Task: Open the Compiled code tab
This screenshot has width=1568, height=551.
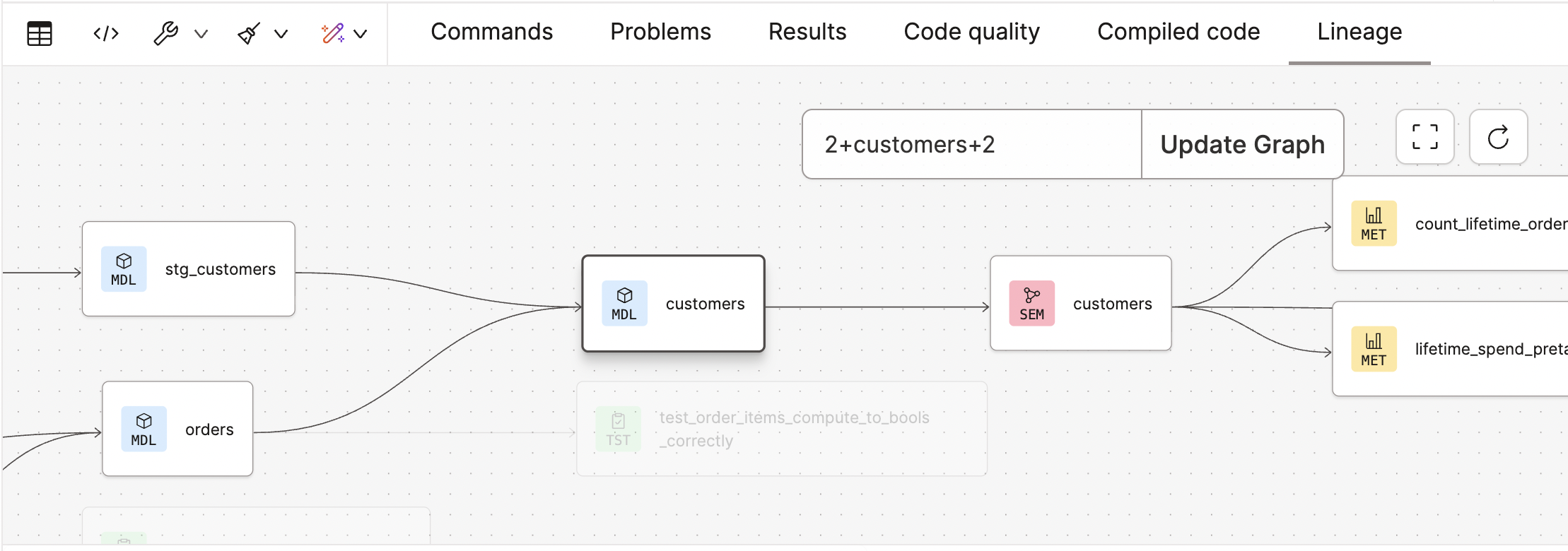Action: 1178,31
